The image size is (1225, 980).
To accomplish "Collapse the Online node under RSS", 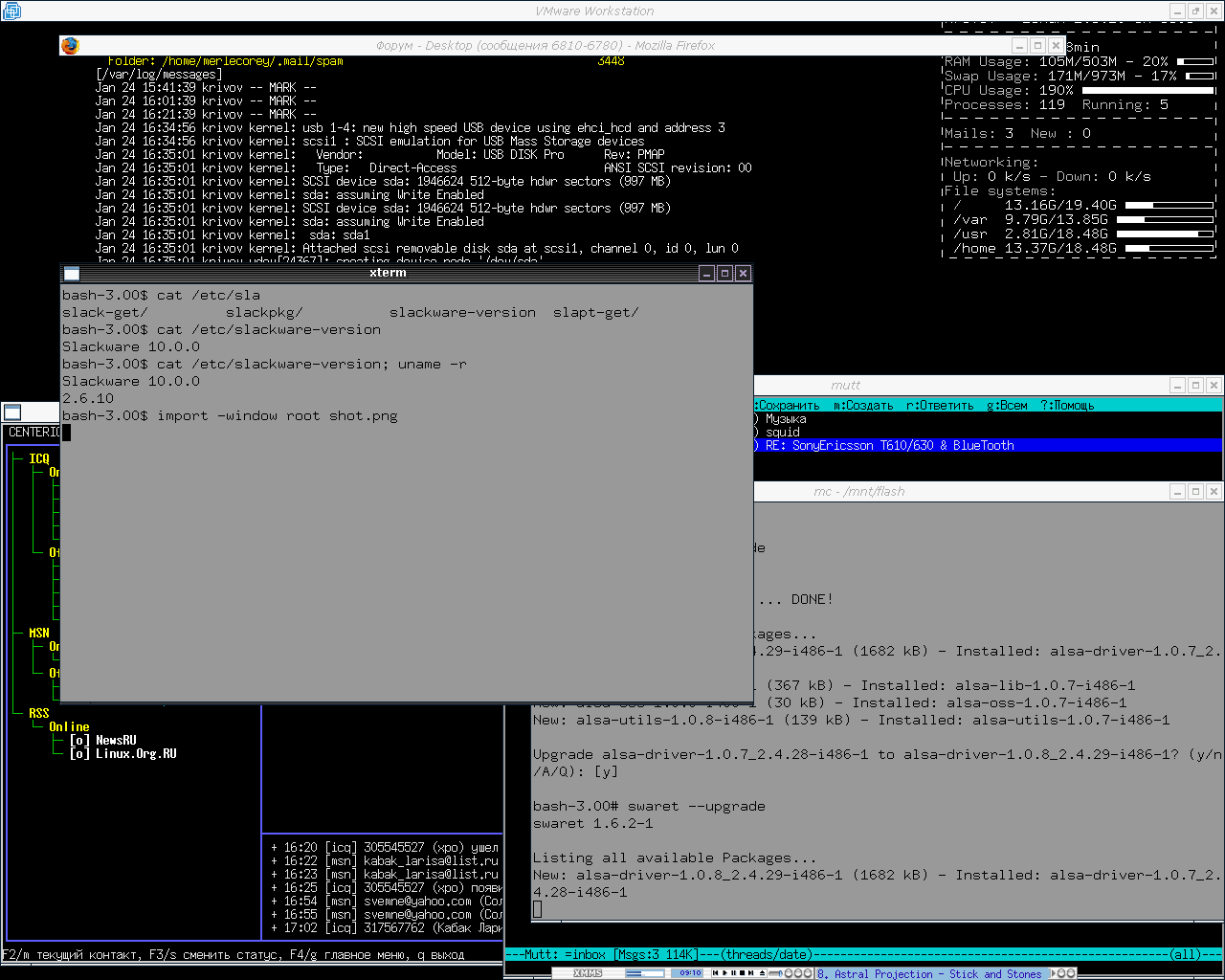I will click(69, 726).
